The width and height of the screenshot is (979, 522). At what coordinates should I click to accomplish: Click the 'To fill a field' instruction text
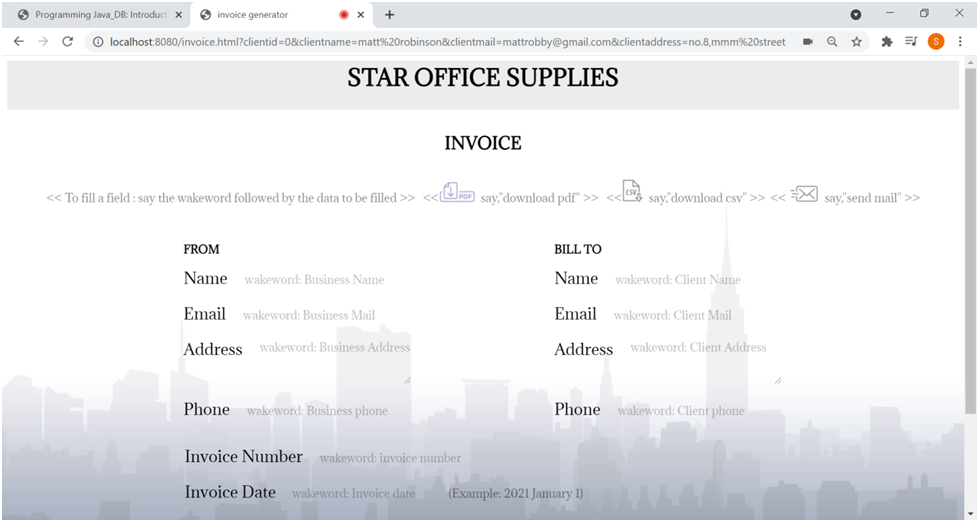pos(230,198)
